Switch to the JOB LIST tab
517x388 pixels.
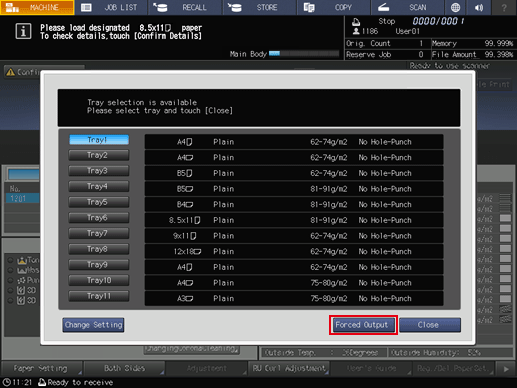(111, 7)
